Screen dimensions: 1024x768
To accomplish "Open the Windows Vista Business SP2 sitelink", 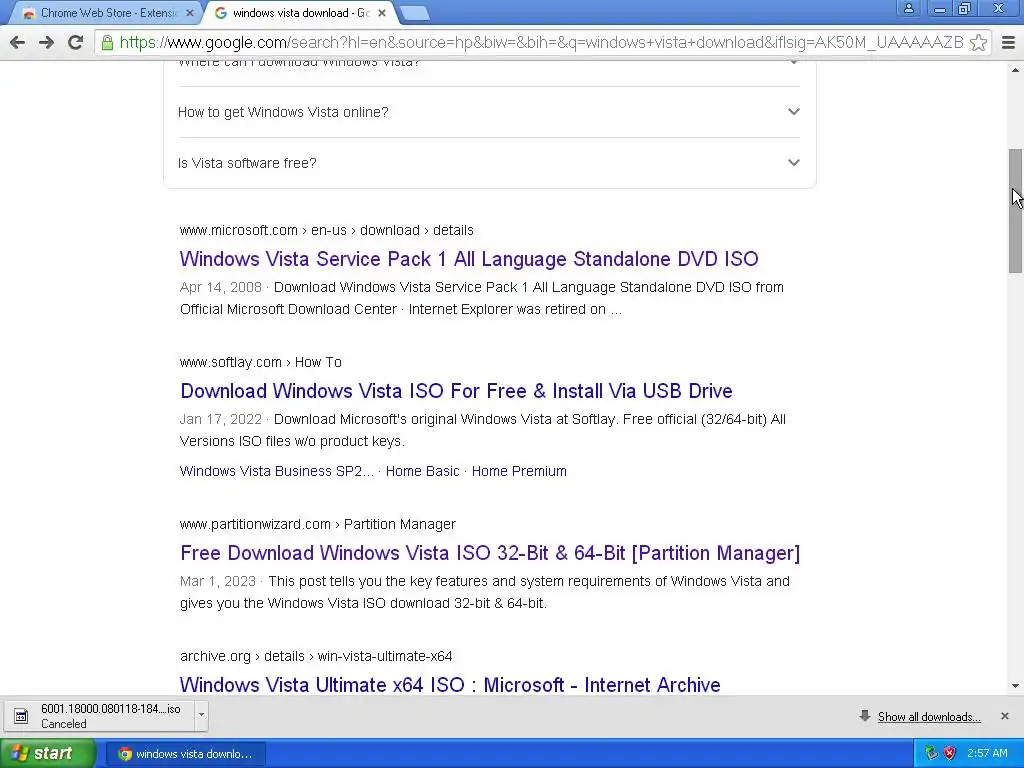I will (x=276, y=471).
